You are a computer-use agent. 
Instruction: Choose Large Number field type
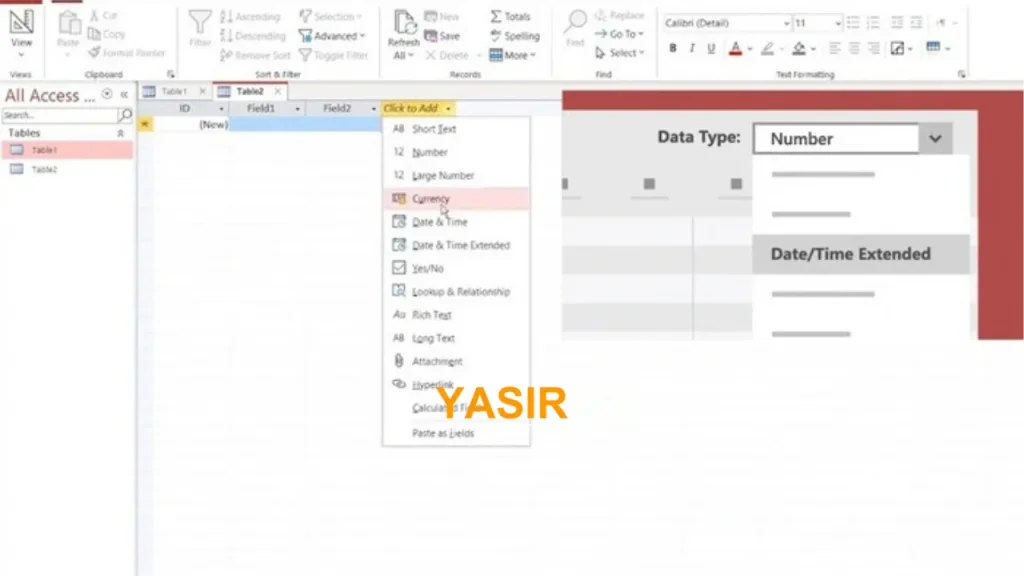pyautogui.click(x=456, y=175)
